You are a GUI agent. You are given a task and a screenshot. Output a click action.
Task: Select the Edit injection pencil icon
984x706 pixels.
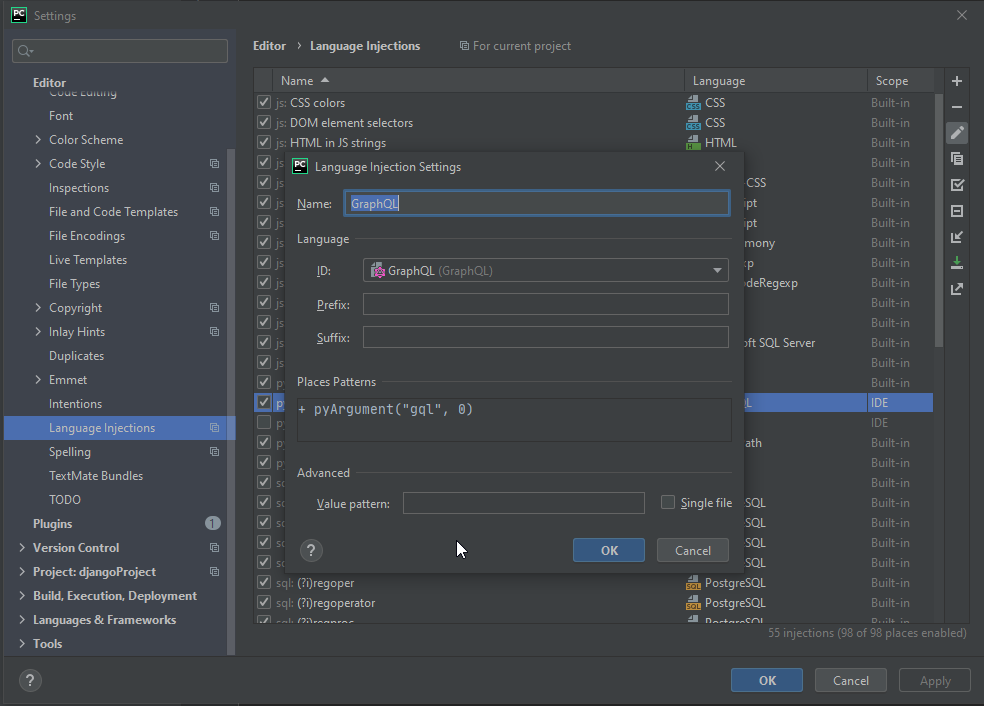957,132
